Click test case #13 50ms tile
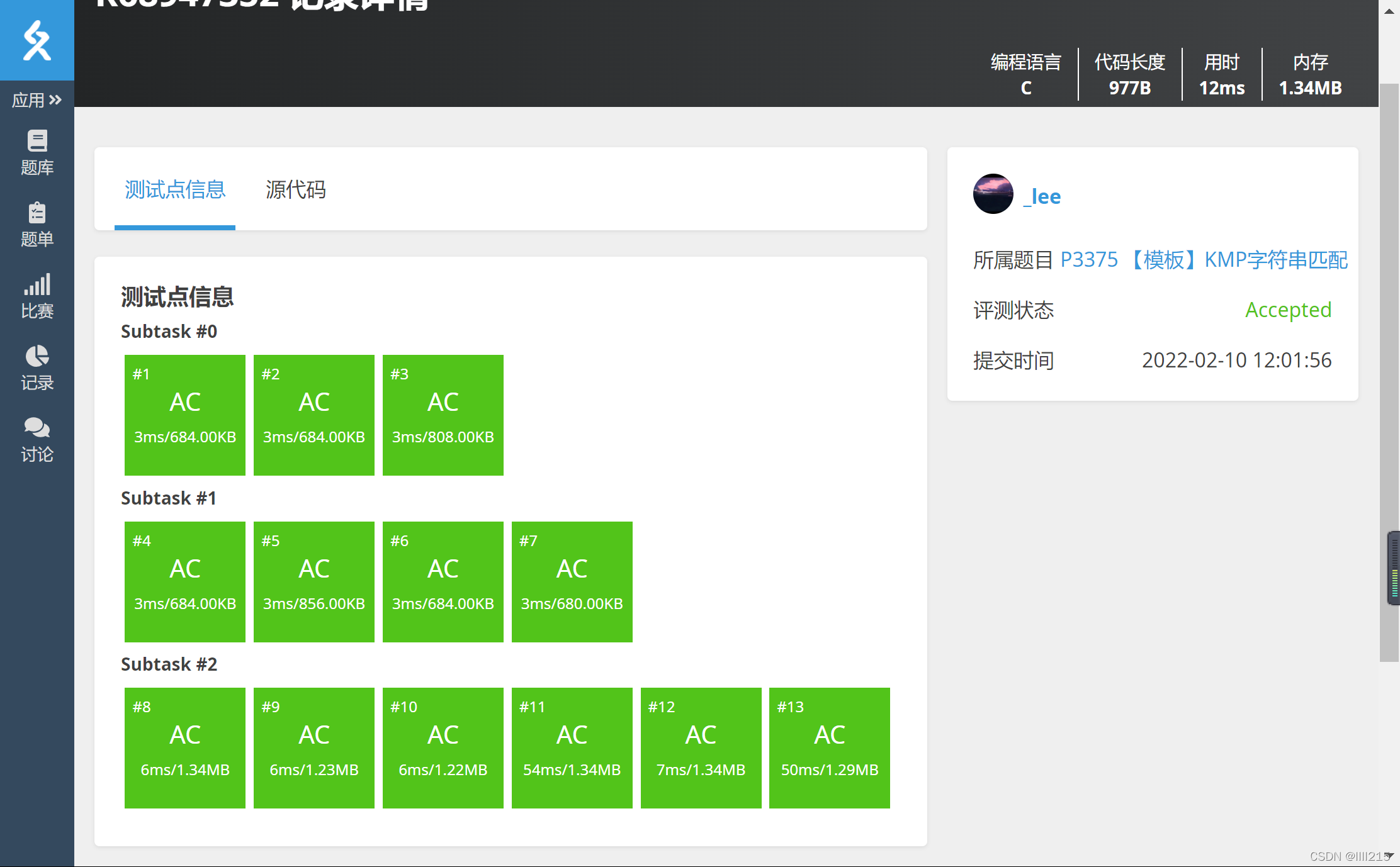1400x867 pixels. 829,747
